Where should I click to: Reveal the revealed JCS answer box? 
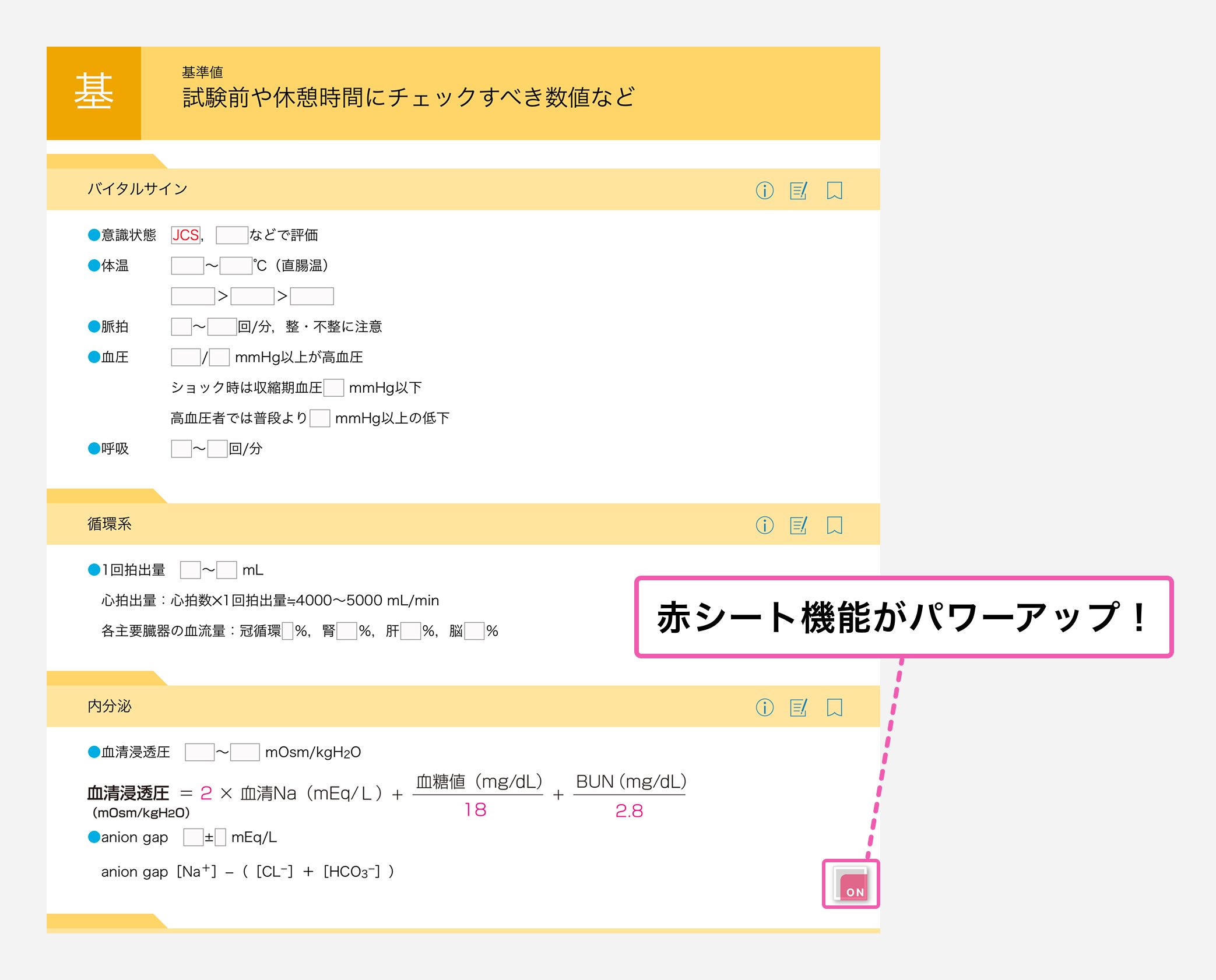[x=185, y=235]
